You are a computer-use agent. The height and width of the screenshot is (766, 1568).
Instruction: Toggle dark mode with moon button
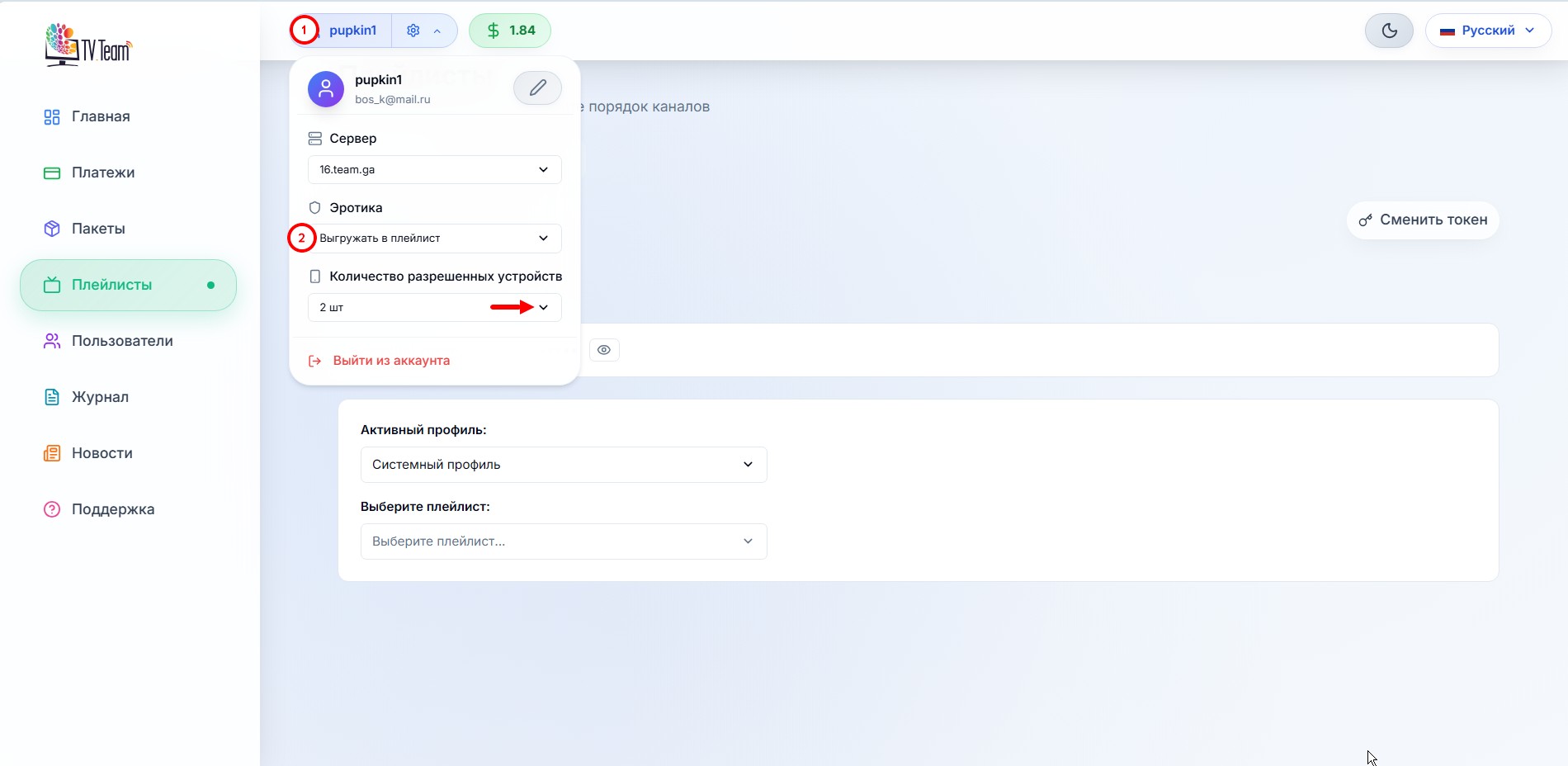(x=1389, y=31)
